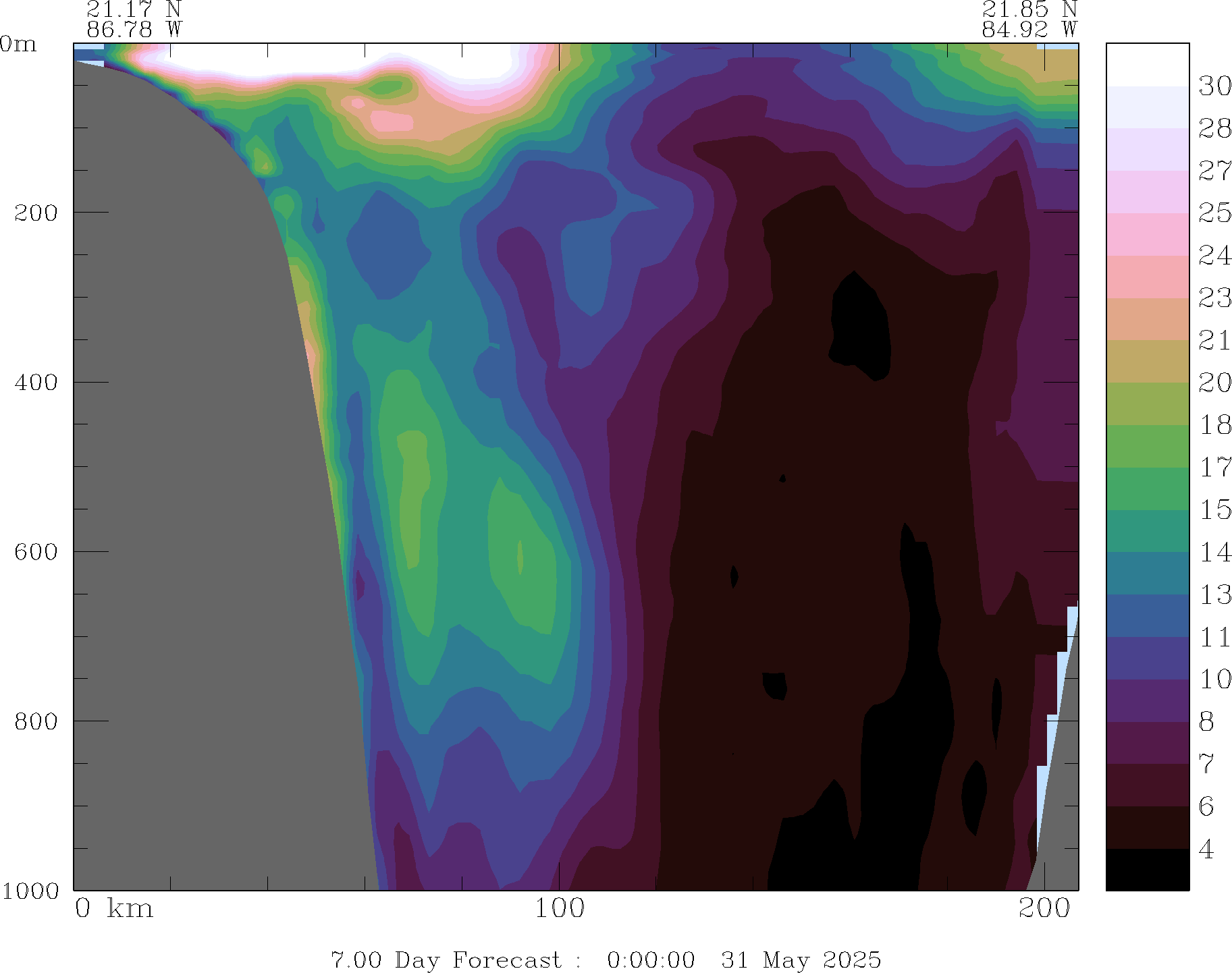Click the tan colorbar swatch between 20 and 21

click(1147, 361)
